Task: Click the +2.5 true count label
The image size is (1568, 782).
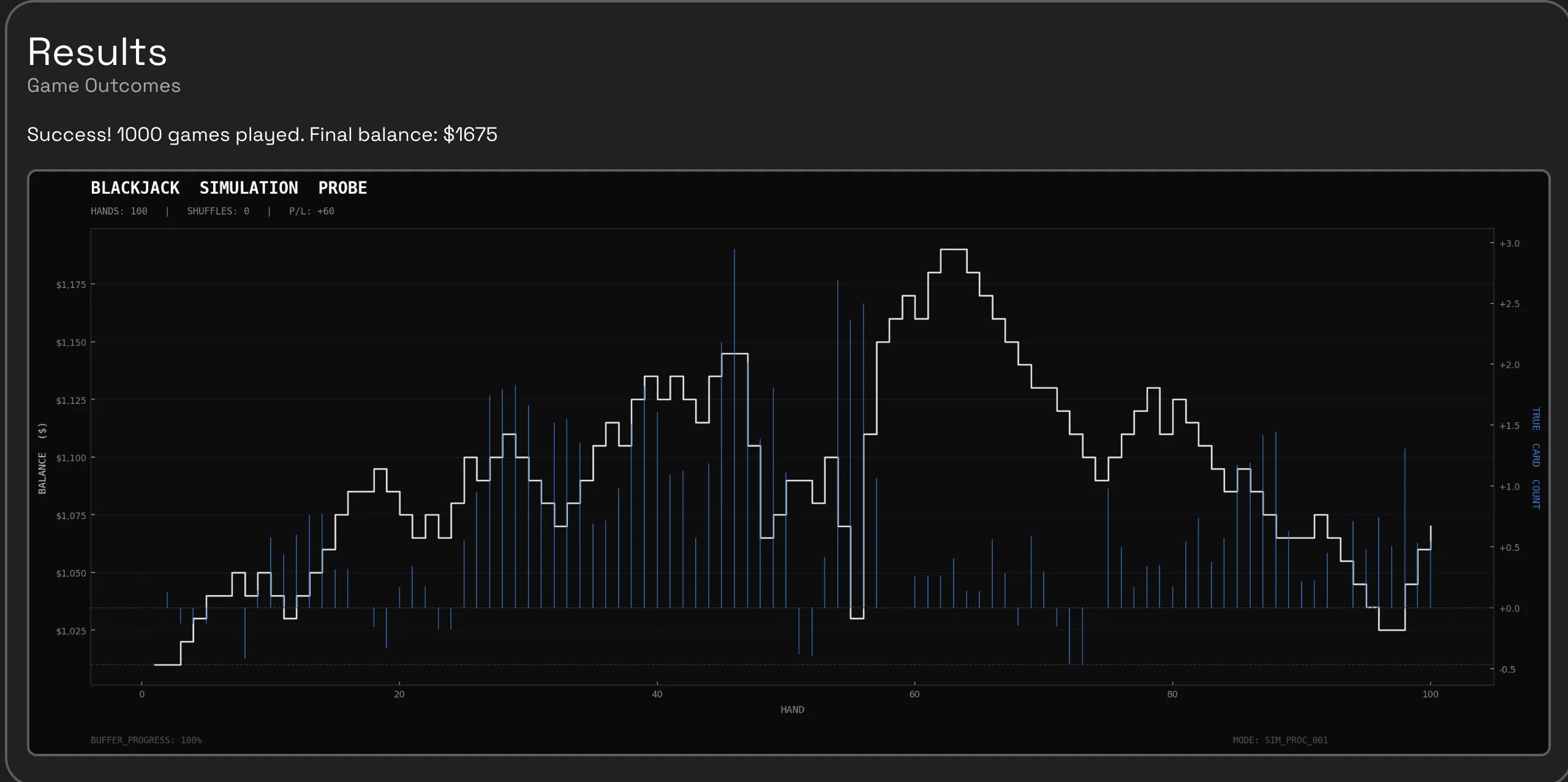Action: coord(1509,304)
